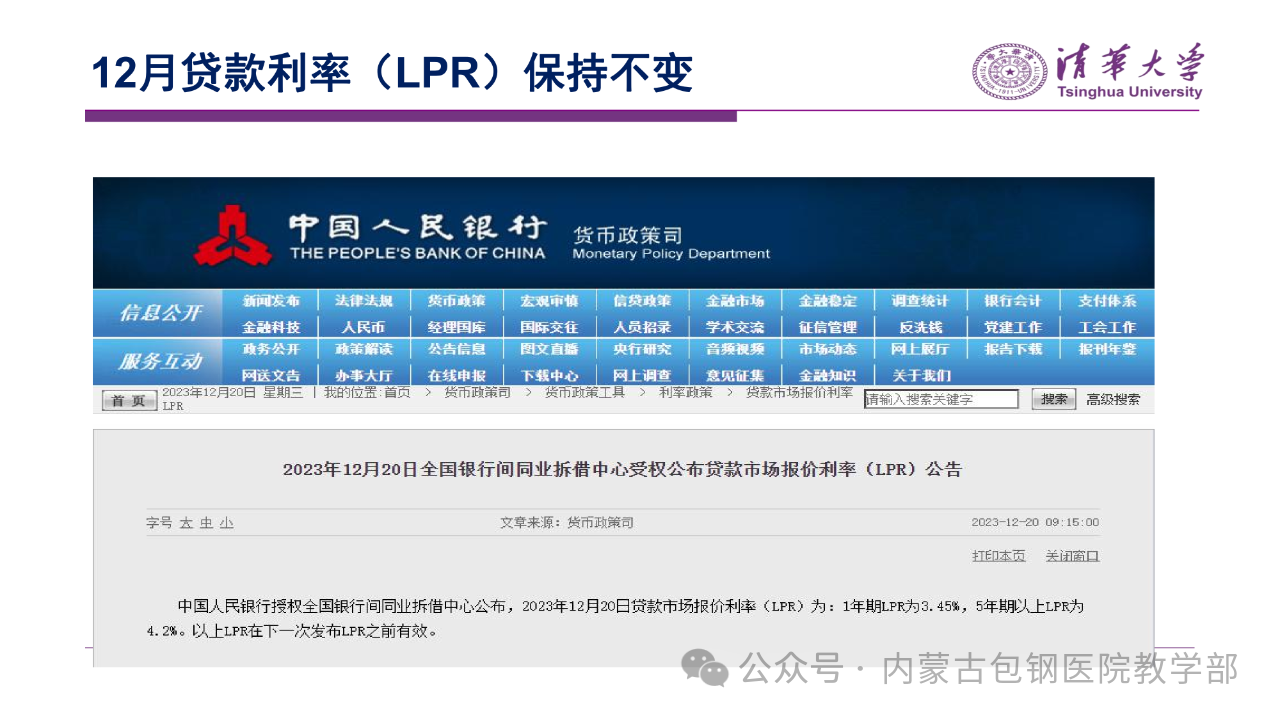This screenshot has height=720, width=1280.
Task: Click the 信息公开 section header
Action: click(160, 313)
